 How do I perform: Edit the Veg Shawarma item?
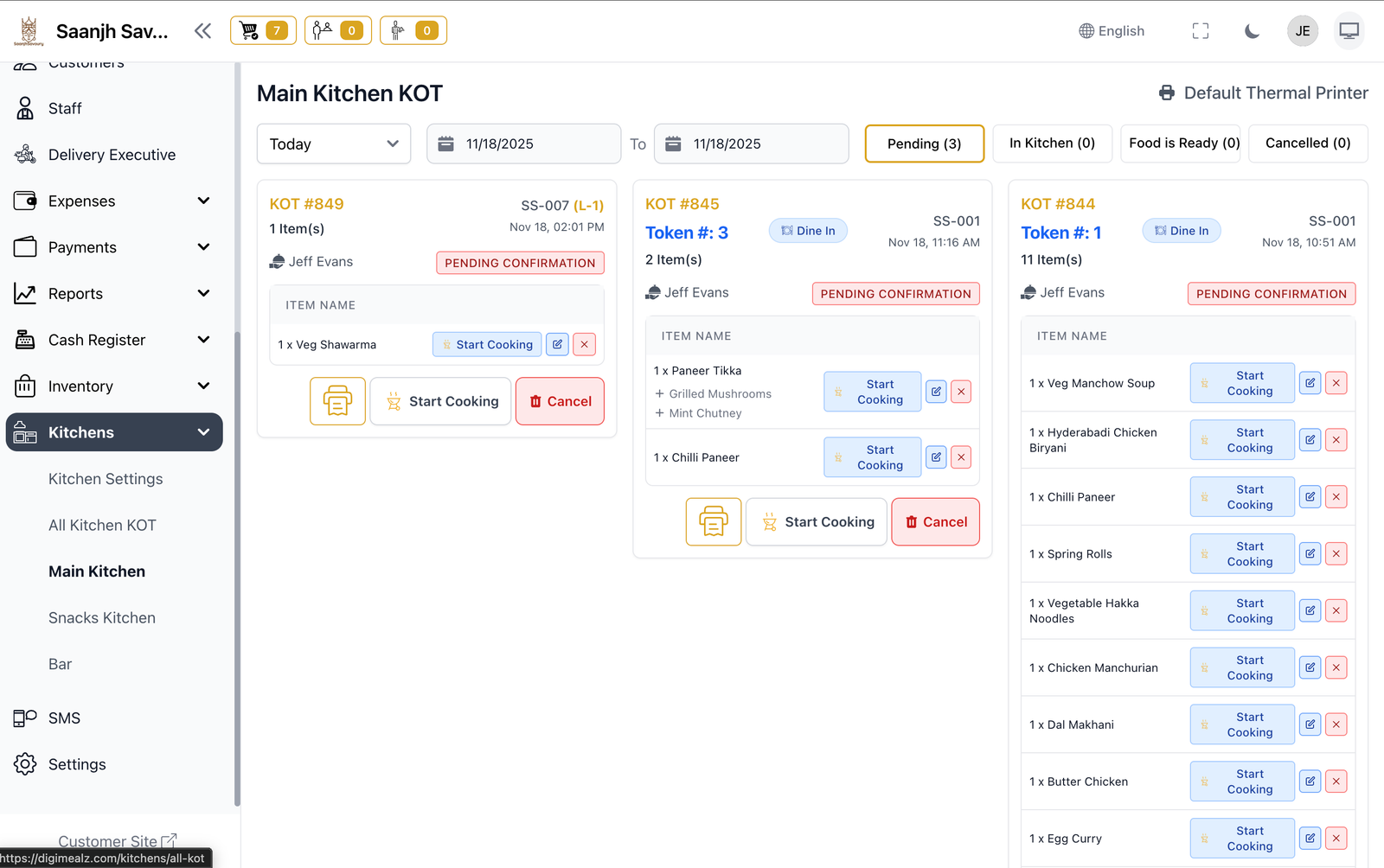[557, 344]
